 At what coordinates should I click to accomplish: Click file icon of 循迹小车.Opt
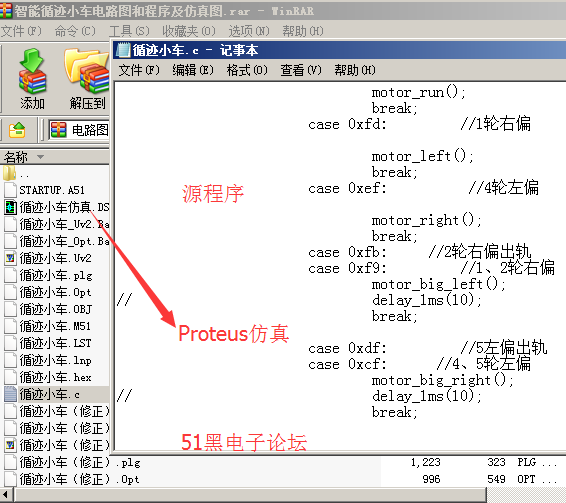tap(10, 292)
